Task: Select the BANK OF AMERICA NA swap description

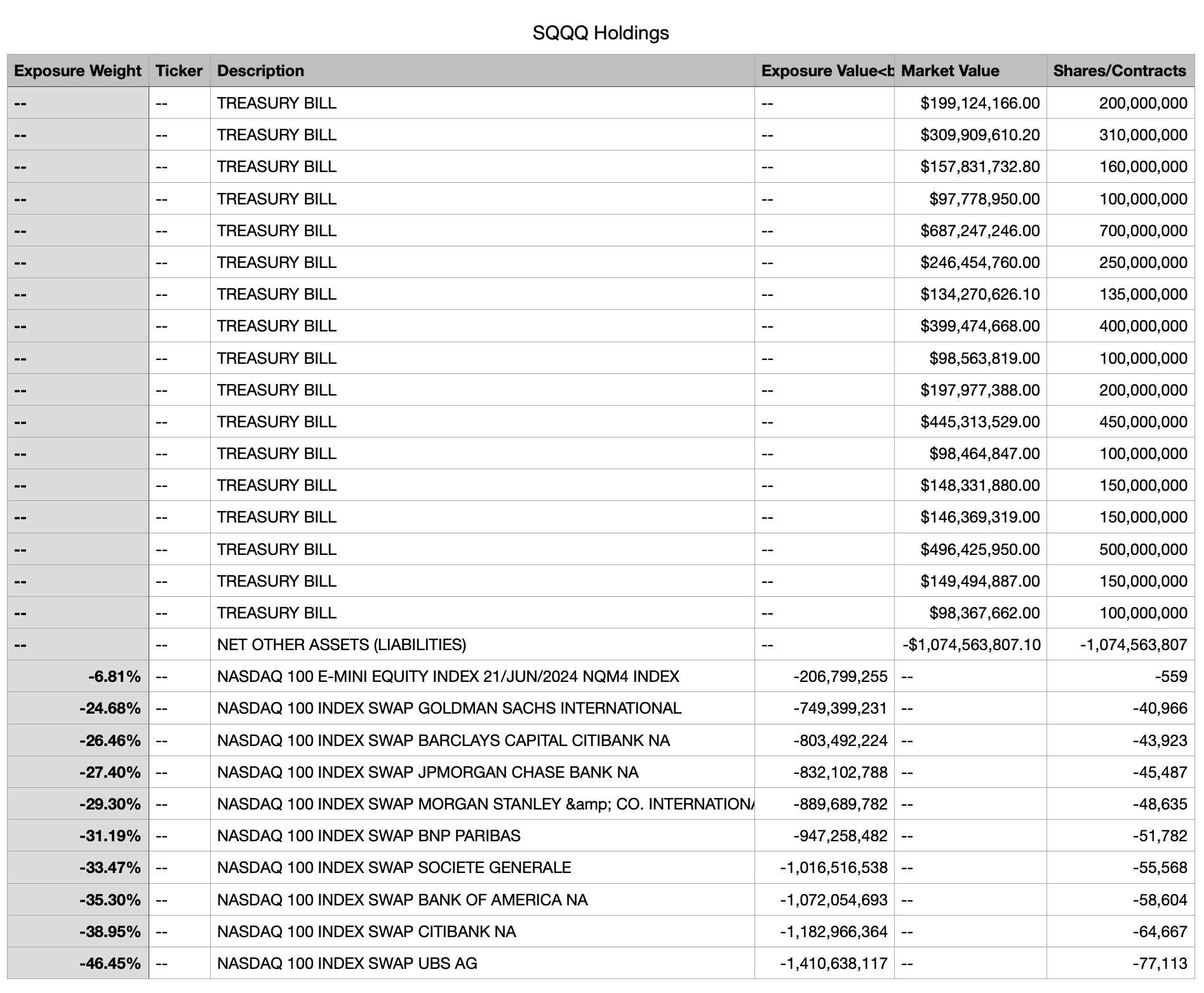Action: 482,900
